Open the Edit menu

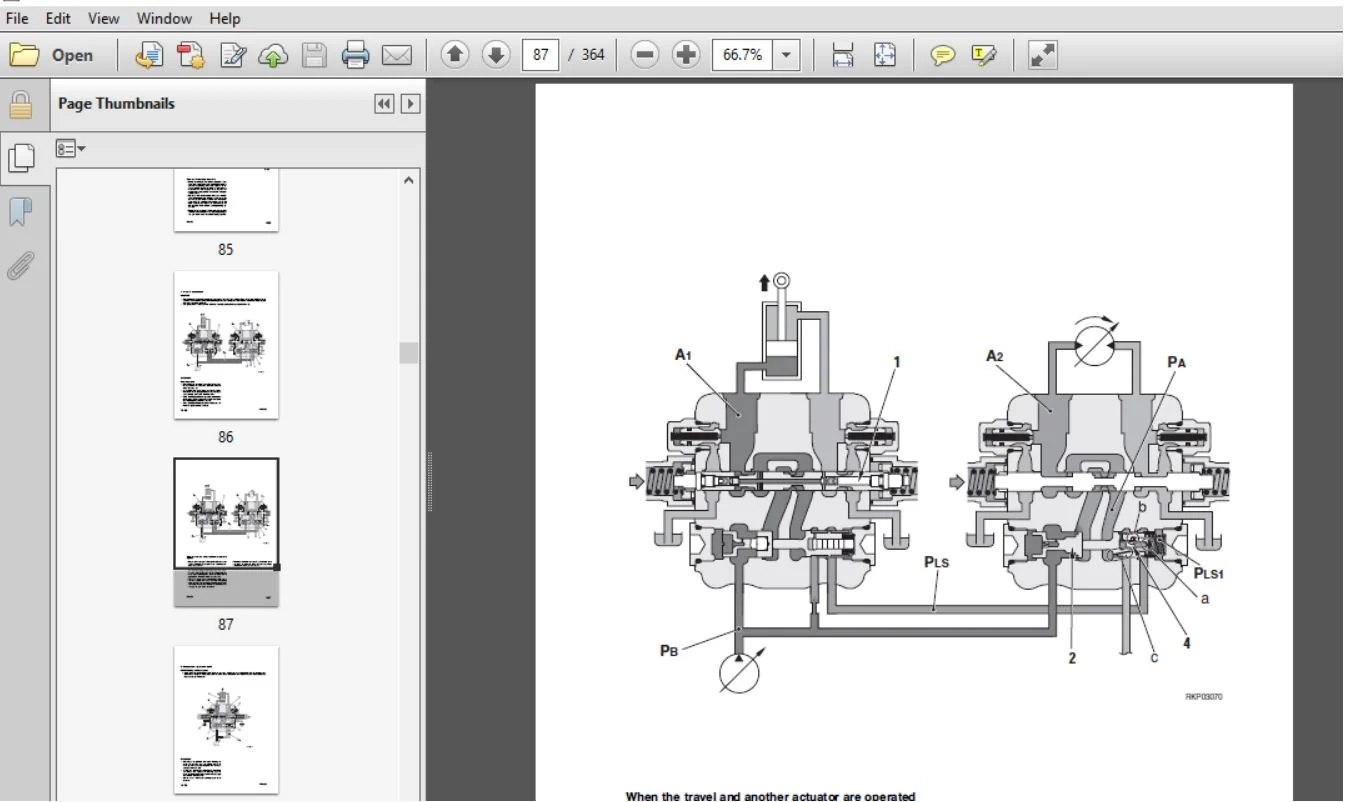(x=58, y=18)
